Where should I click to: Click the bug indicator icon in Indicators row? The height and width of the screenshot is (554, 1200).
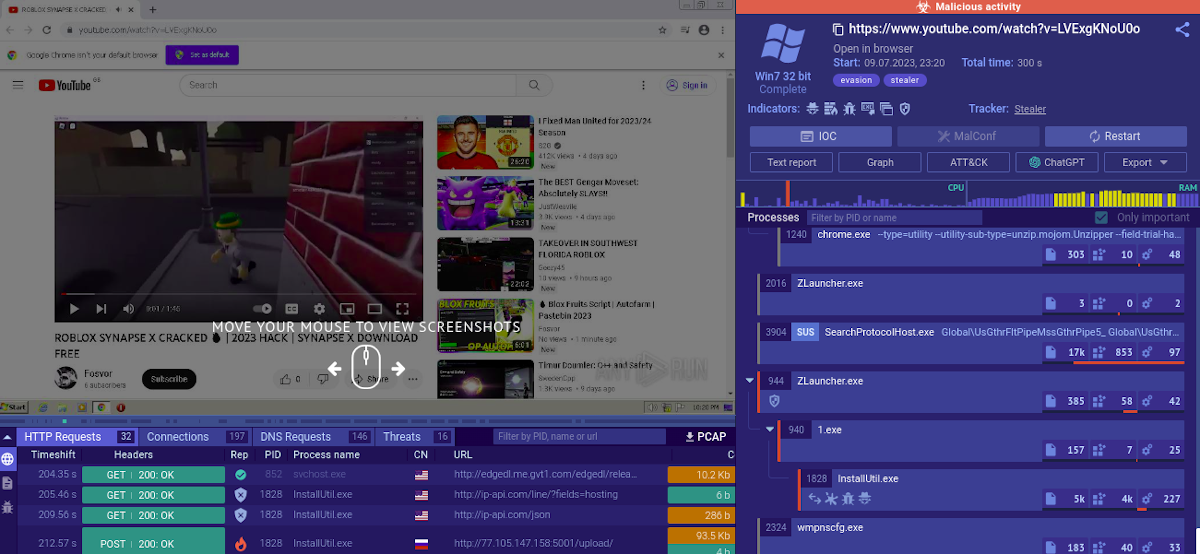coord(849,108)
